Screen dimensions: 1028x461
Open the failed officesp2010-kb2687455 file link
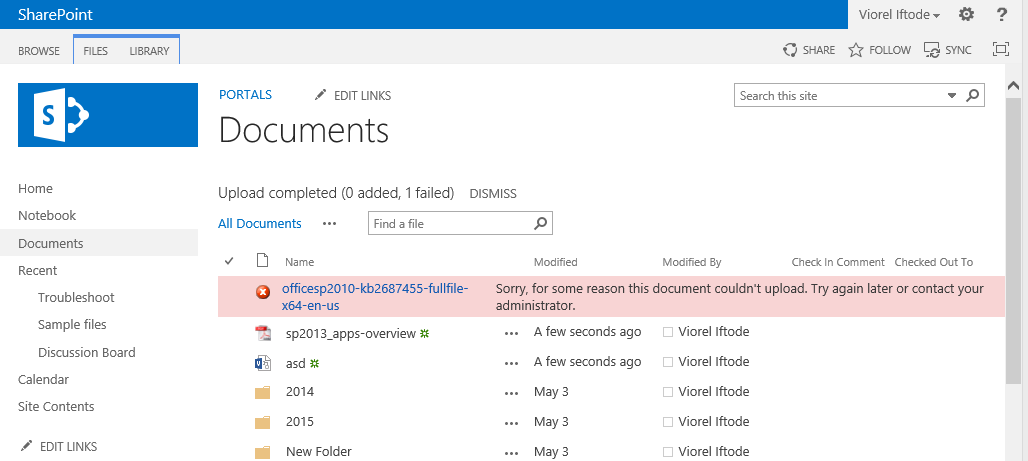[375, 297]
